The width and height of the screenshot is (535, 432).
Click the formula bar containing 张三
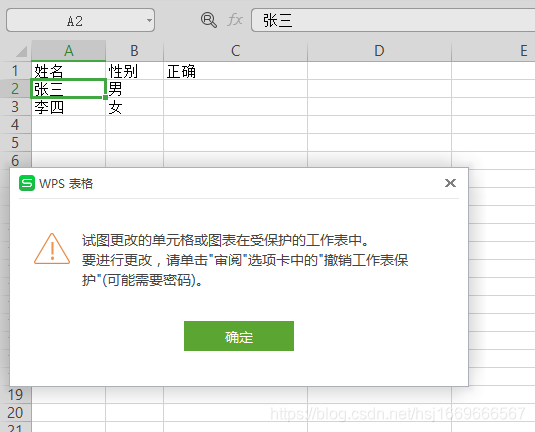click(x=393, y=20)
